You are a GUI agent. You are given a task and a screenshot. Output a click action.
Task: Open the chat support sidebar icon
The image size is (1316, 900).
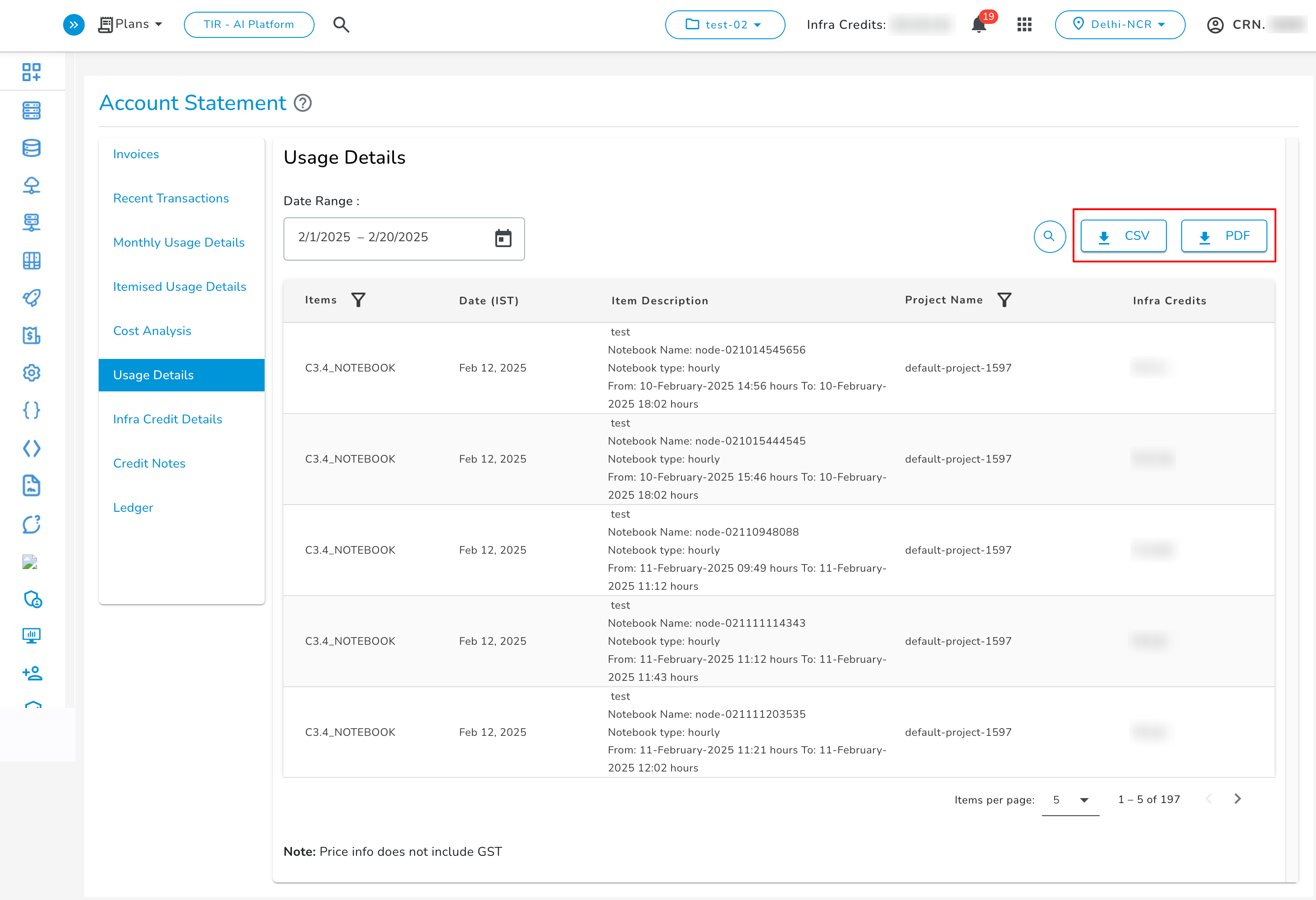coord(32,524)
